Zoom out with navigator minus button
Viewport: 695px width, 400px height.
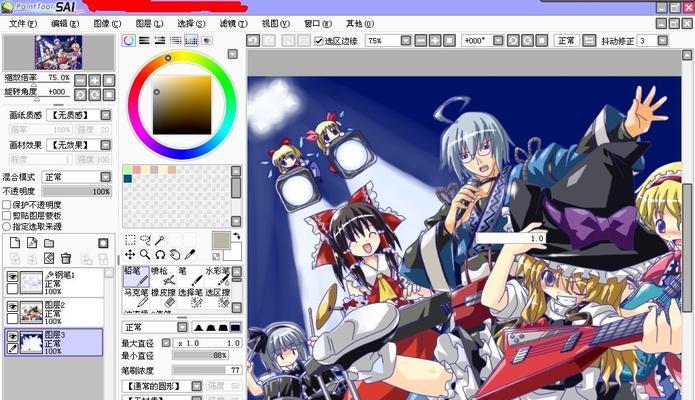pos(80,80)
